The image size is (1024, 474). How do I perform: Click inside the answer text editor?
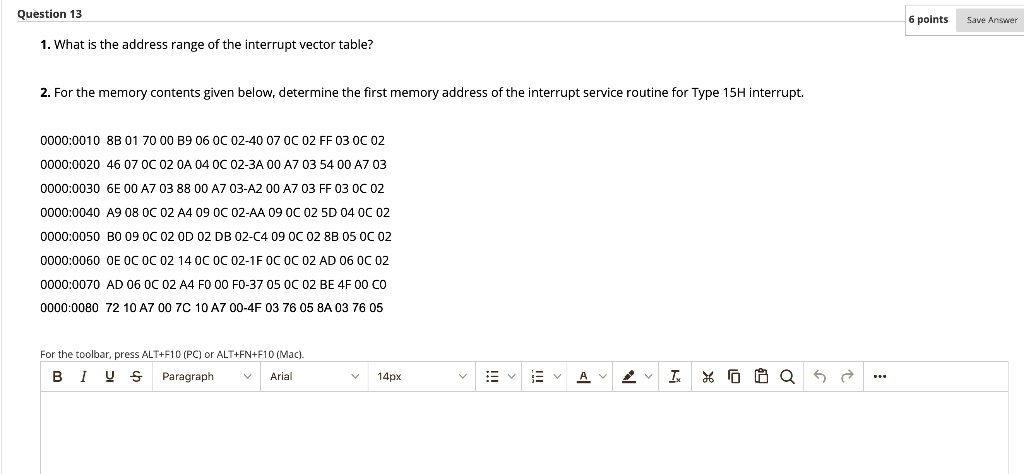coord(524,432)
